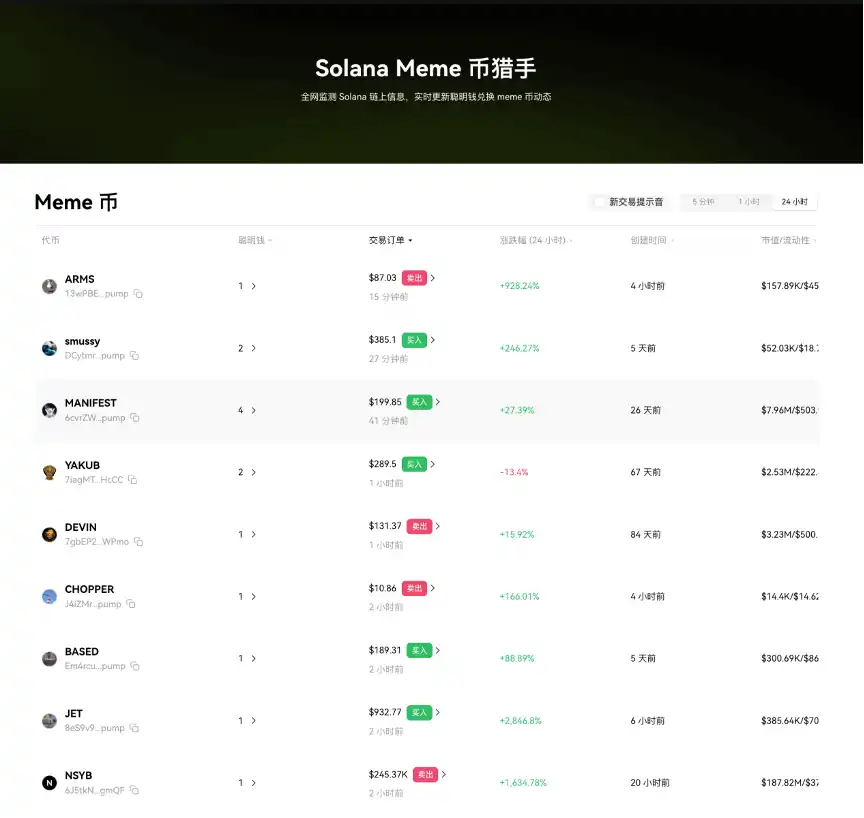
Task: Click the MANIFEST token avatar
Action: point(49,410)
